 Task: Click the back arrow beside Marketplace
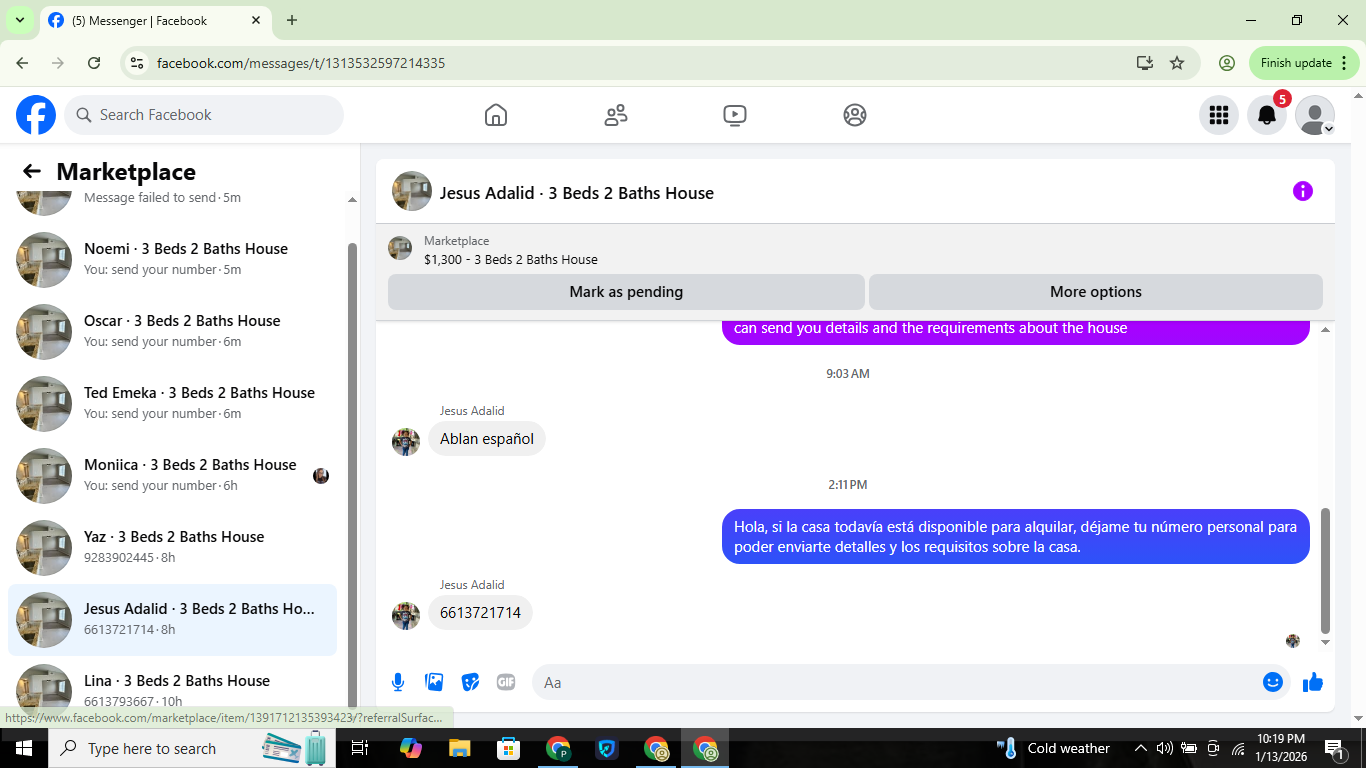tap(32, 171)
